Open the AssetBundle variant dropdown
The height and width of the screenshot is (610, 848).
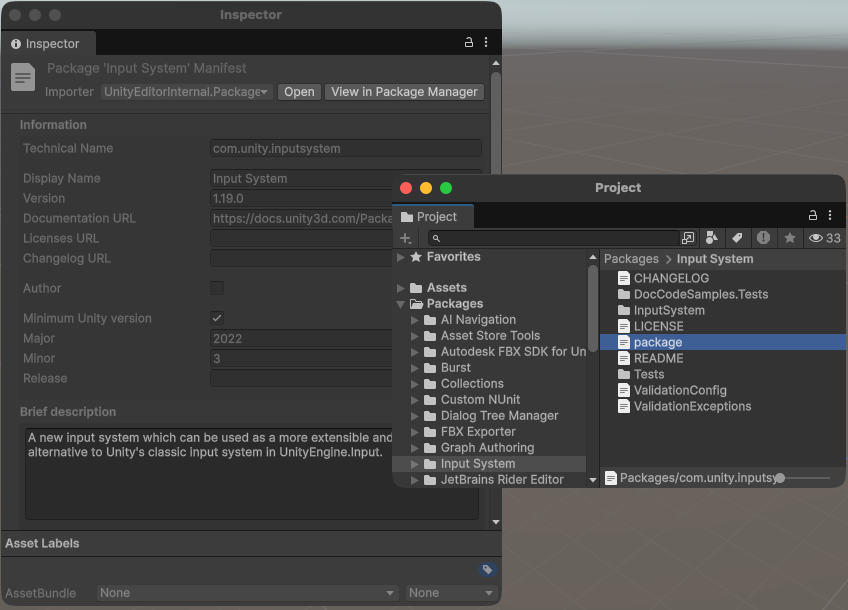[451, 593]
